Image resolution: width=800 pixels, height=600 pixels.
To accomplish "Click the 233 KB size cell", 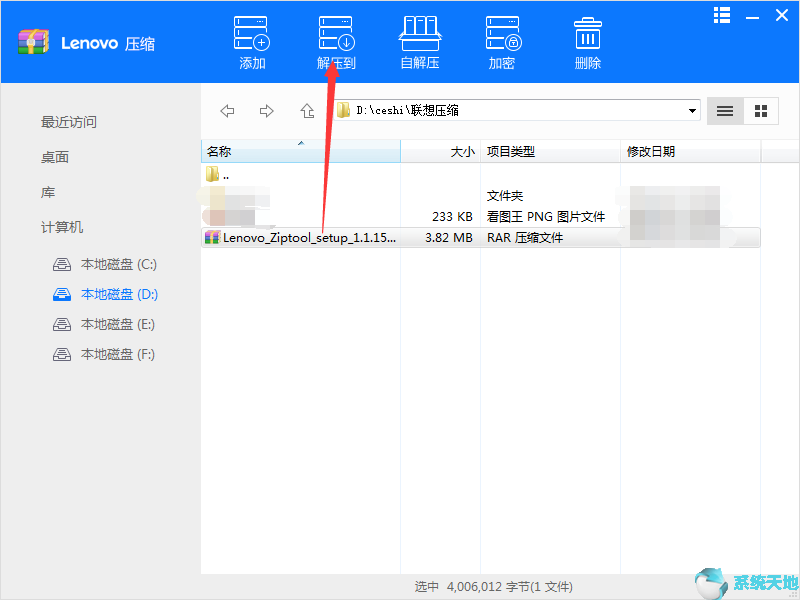I will [452, 217].
